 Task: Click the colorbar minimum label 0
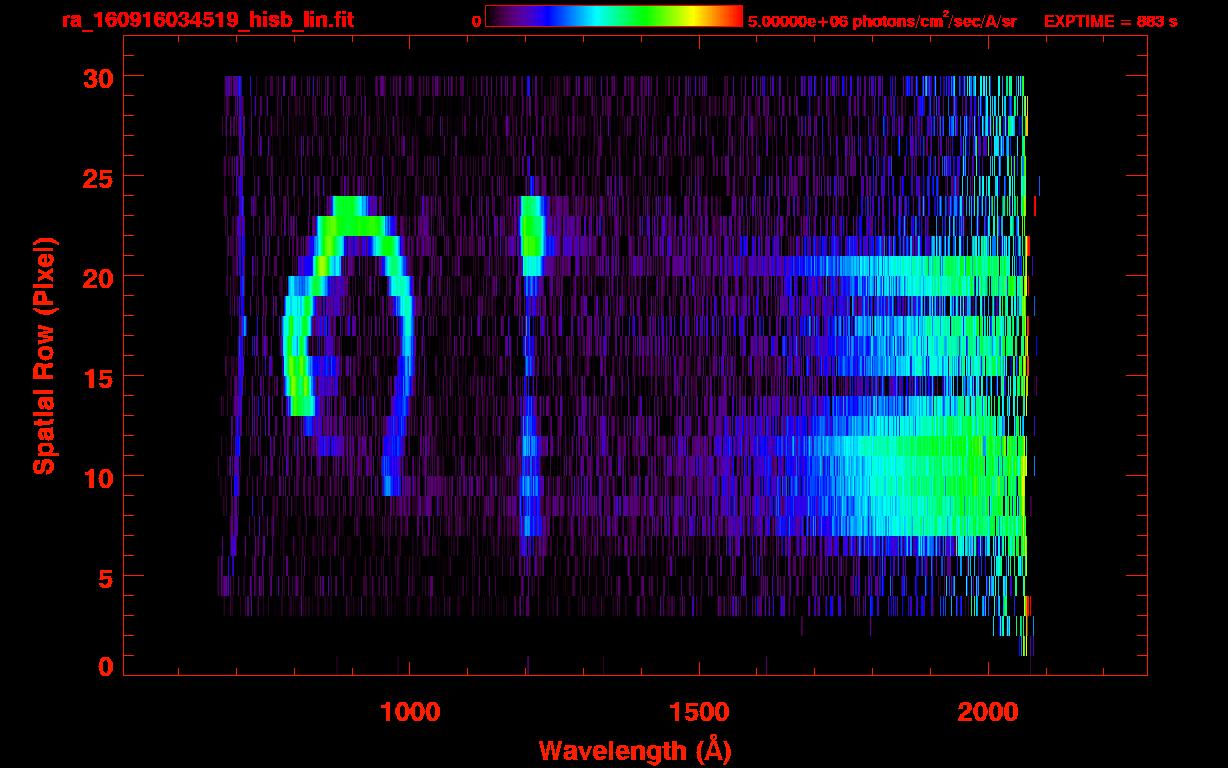pyautogui.click(x=476, y=21)
